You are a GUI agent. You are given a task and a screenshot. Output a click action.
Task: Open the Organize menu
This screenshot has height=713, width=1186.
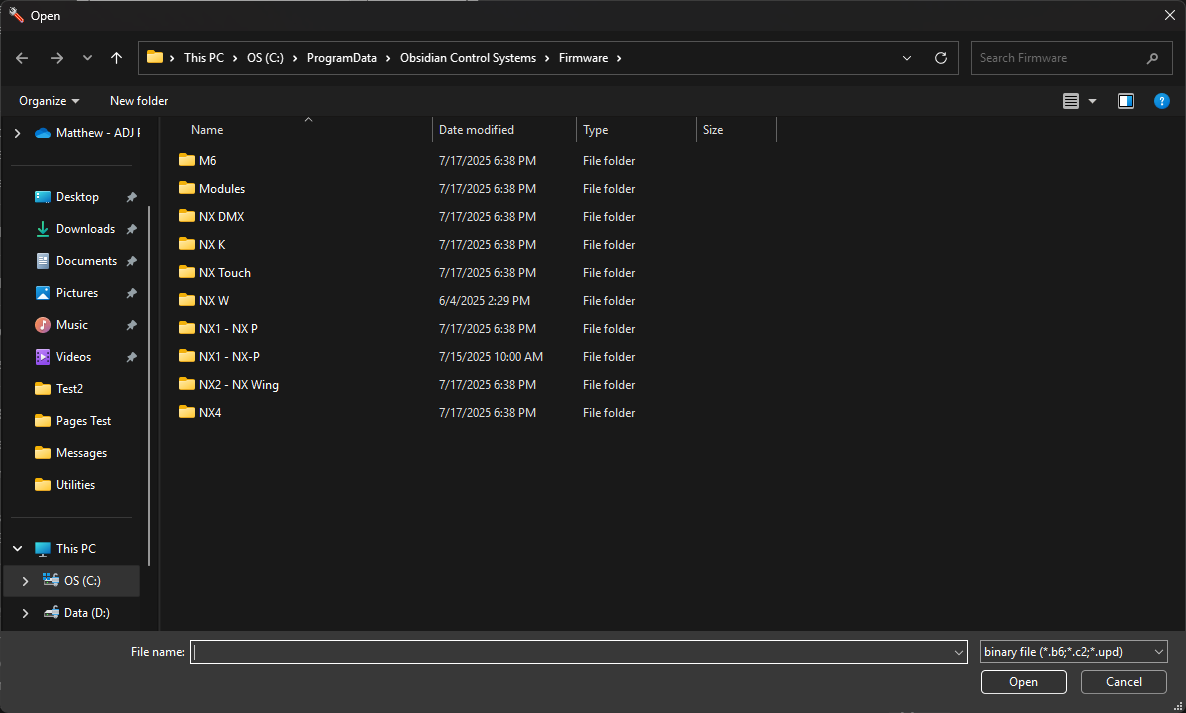pyautogui.click(x=49, y=101)
